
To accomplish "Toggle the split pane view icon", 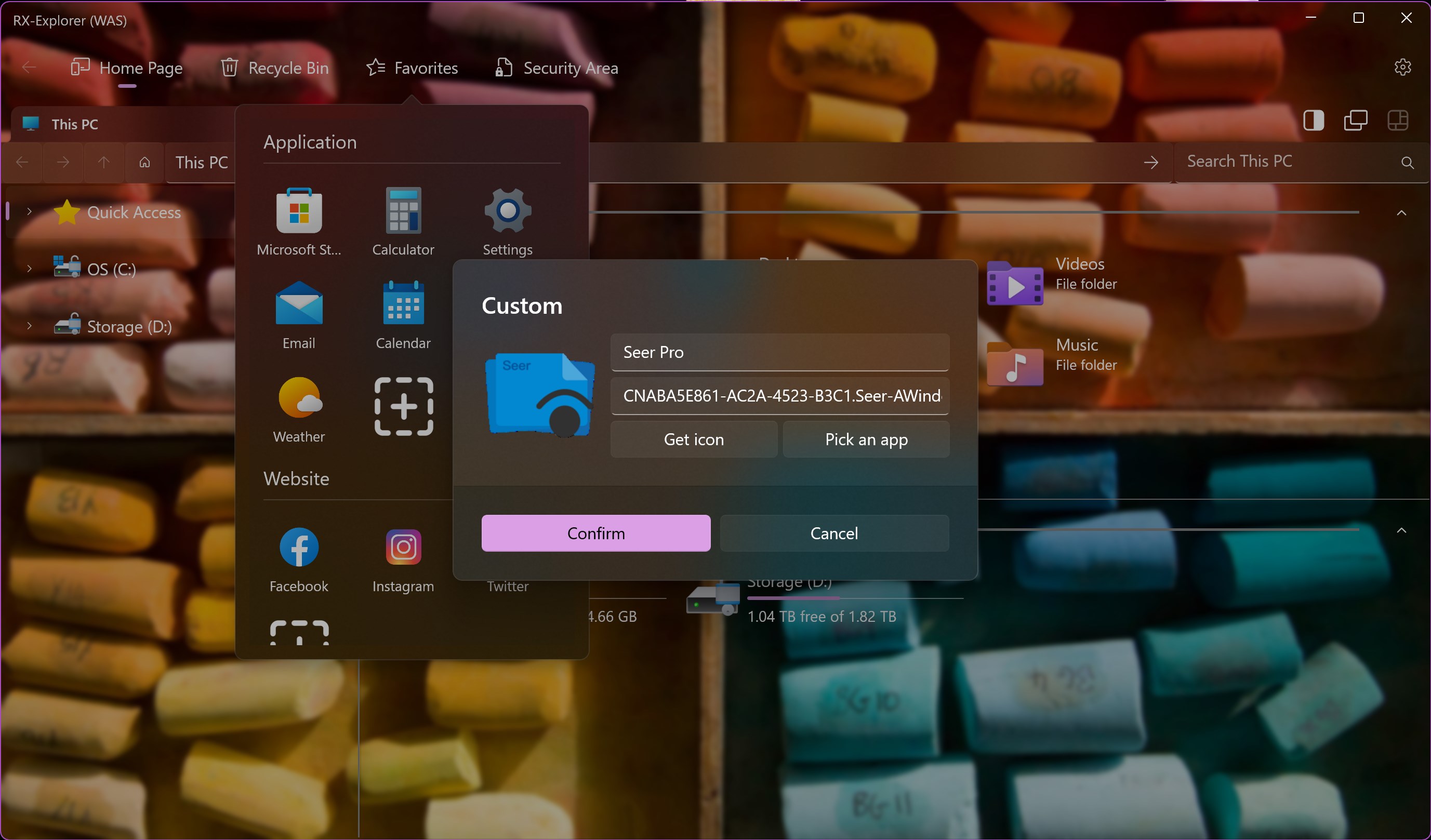I will [x=1314, y=121].
